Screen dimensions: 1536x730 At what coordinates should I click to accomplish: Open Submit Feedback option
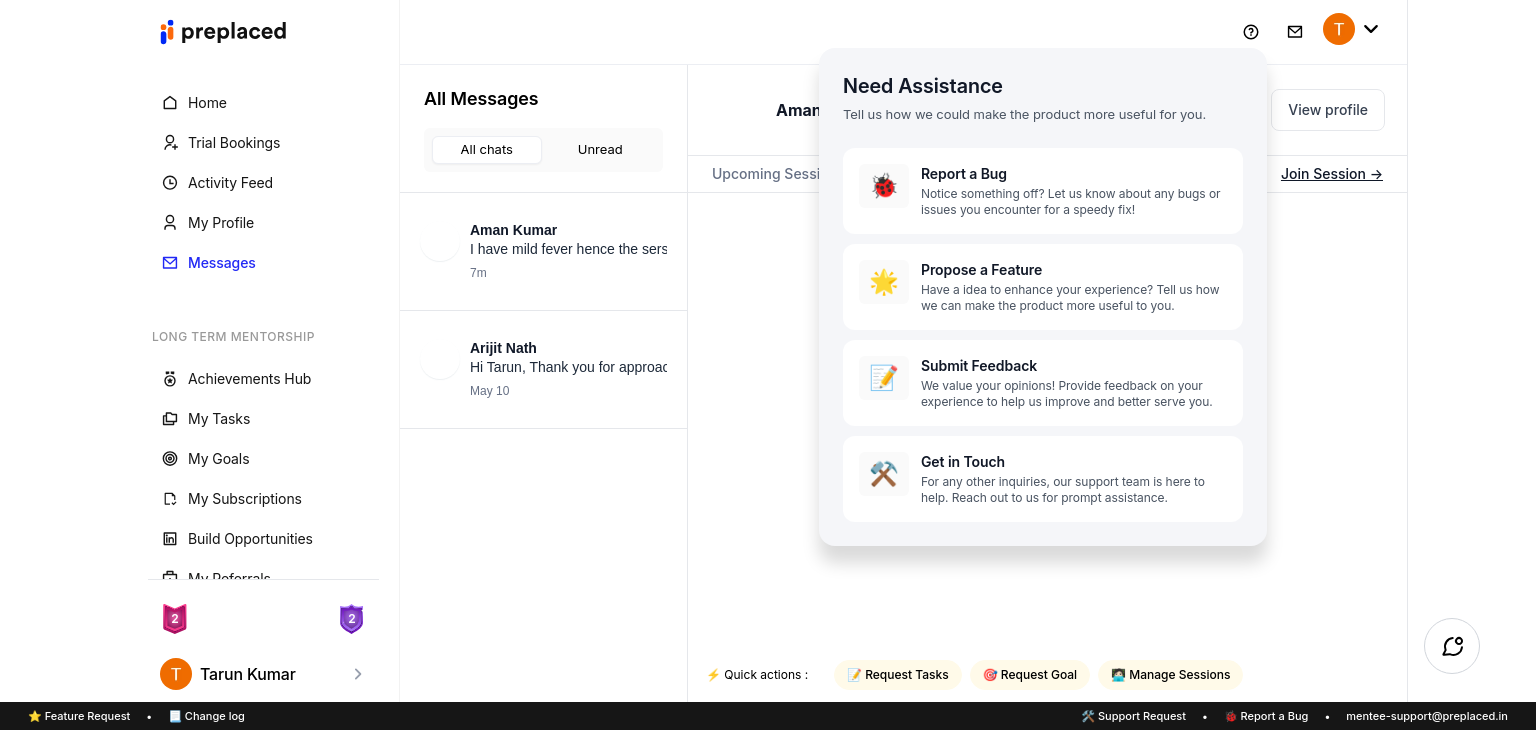tap(1042, 383)
